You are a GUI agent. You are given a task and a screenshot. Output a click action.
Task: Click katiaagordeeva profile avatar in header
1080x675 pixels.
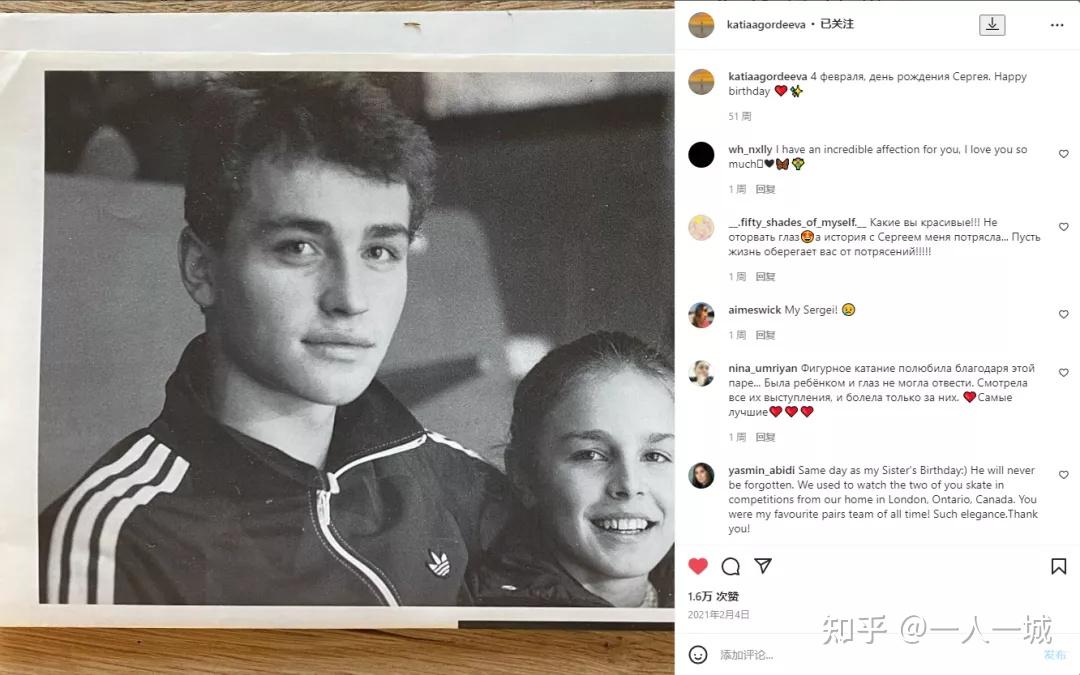pos(701,25)
